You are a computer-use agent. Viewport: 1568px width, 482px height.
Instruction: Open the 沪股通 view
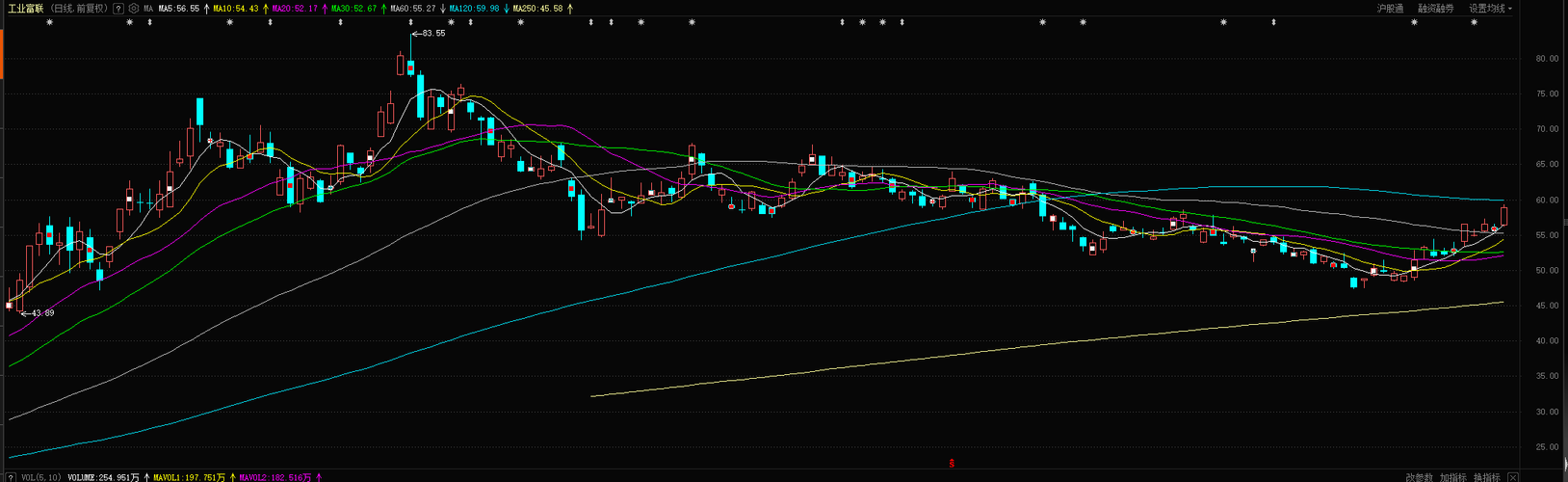pos(1390,8)
